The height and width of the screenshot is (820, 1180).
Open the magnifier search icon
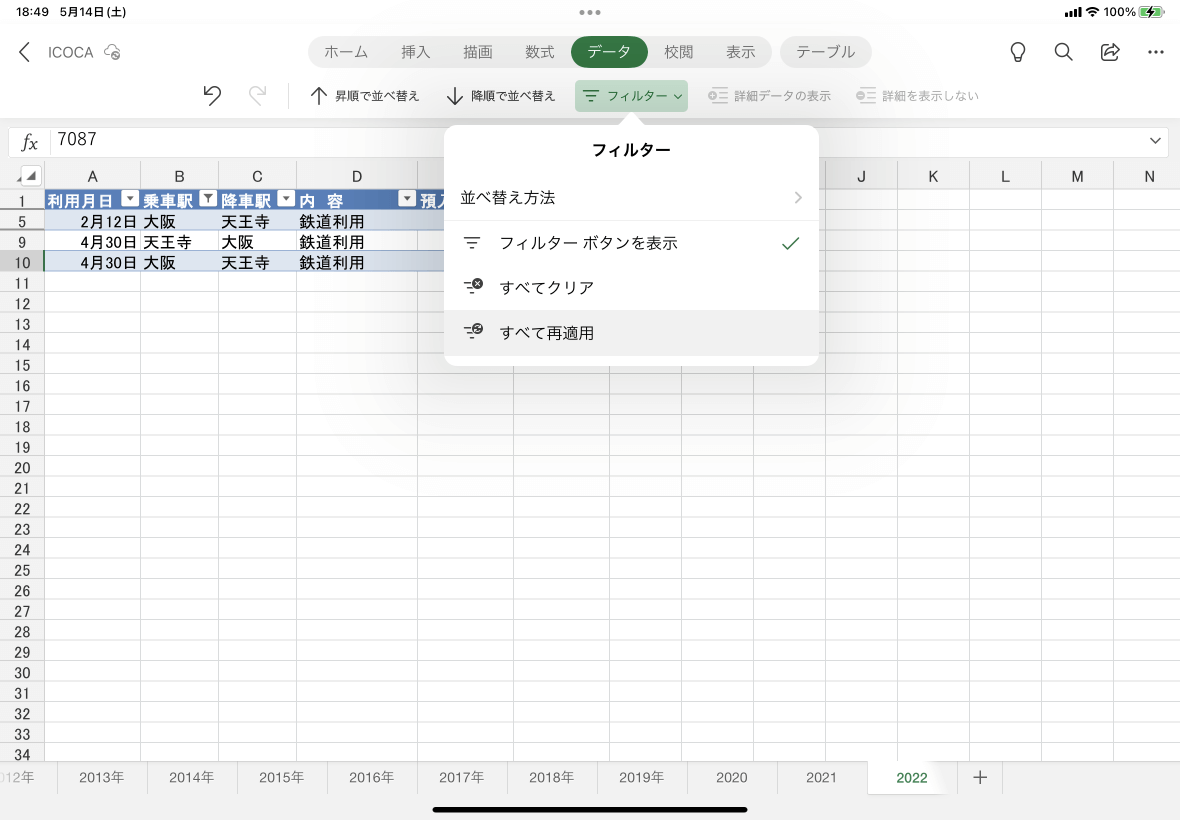point(1063,52)
